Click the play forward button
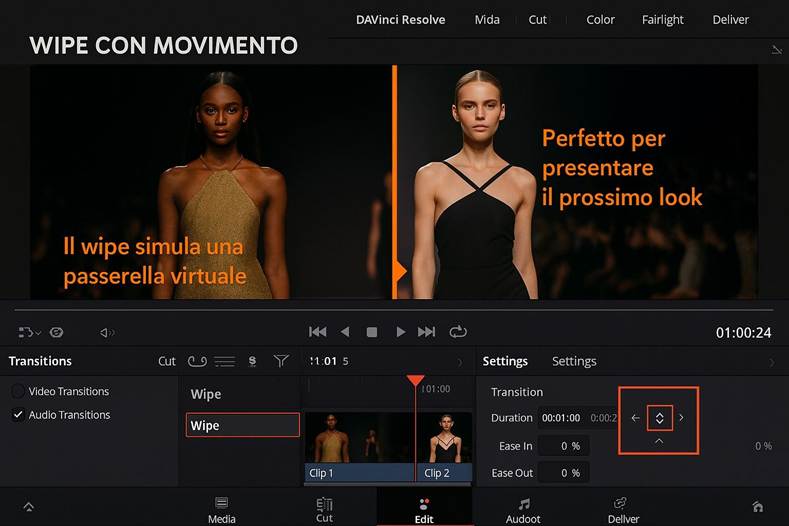Screen dimensions: 789x526 click(400, 332)
